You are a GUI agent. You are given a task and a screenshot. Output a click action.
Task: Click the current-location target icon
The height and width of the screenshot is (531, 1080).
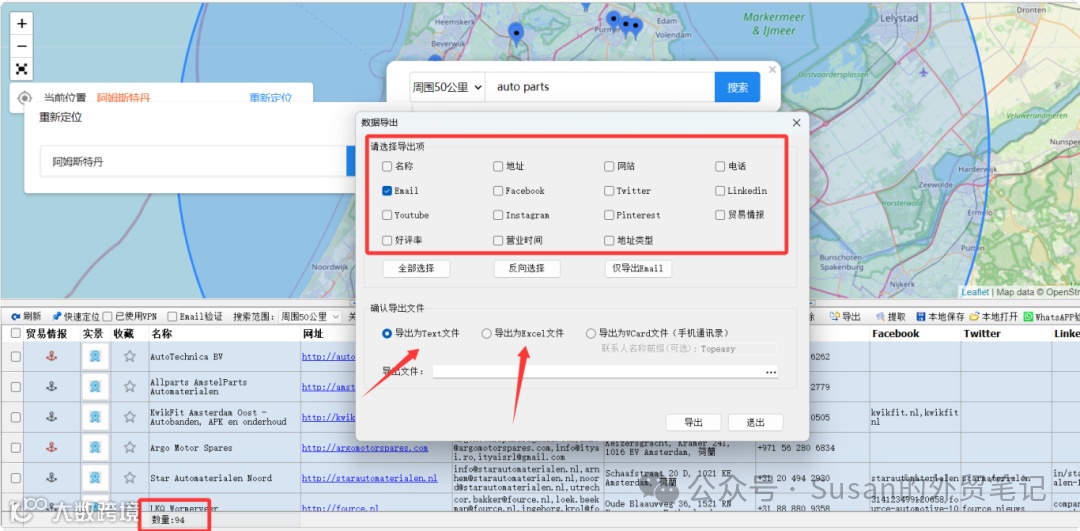(25, 98)
